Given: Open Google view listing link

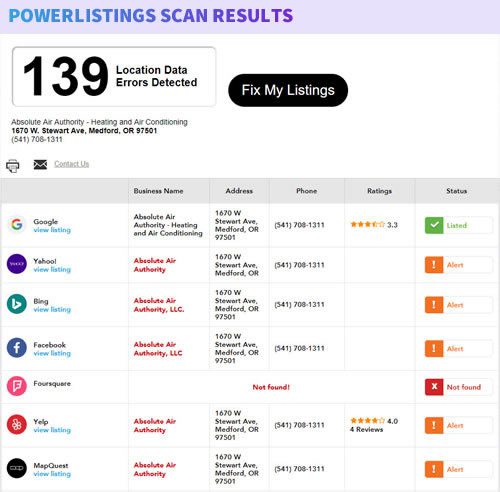Looking at the screenshot, I should tap(52, 230).
